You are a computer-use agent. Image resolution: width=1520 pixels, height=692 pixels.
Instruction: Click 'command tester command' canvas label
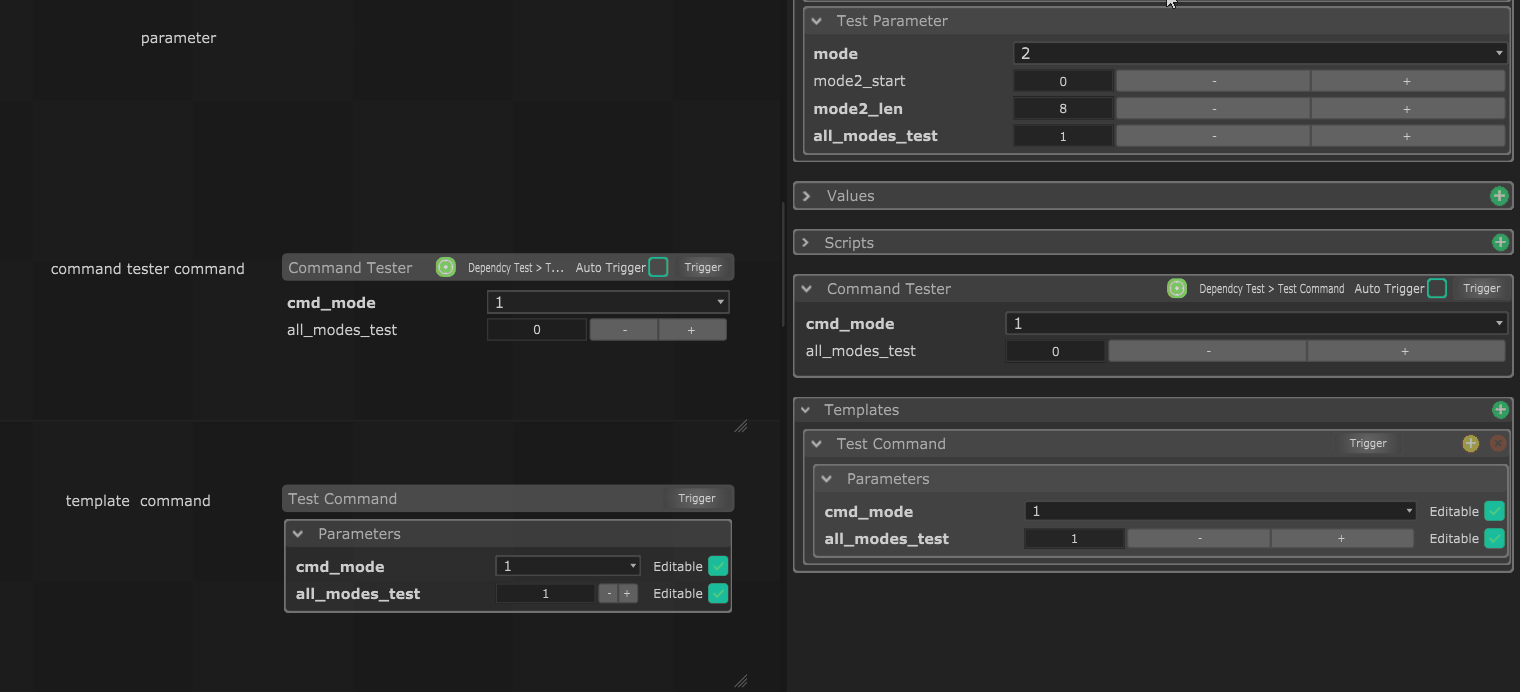tap(148, 268)
